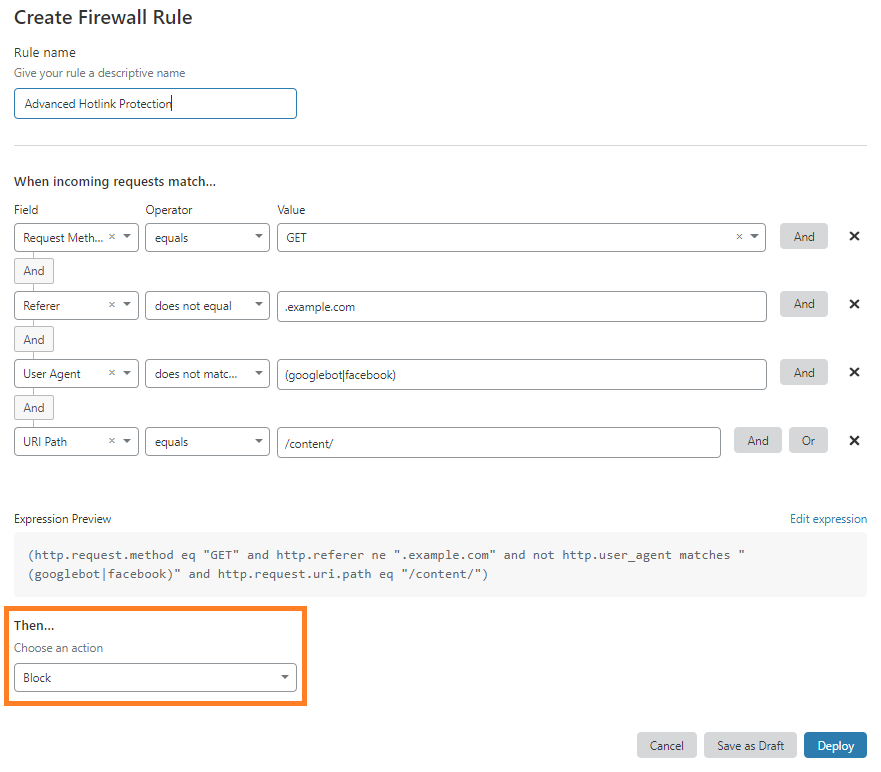Open the Edit expression link
Image resolution: width=881 pixels, height=772 pixels.
coord(828,518)
